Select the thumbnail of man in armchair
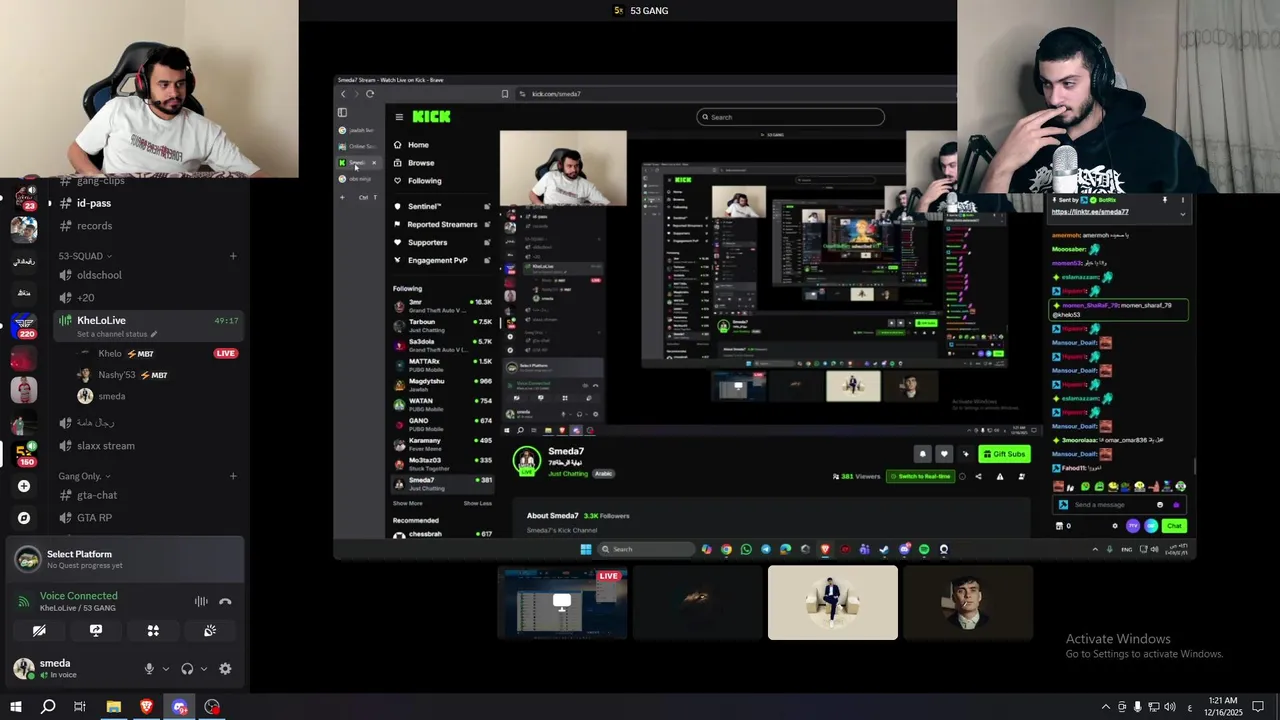This screenshot has width=1280, height=720. (x=832, y=603)
